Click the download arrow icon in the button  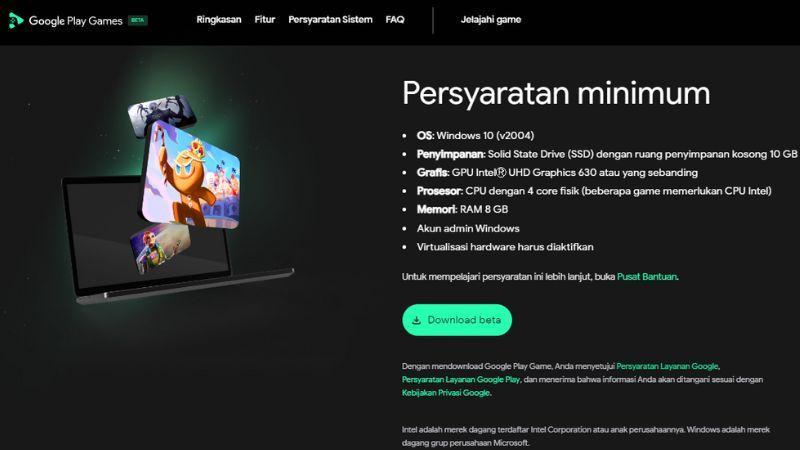click(416, 320)
